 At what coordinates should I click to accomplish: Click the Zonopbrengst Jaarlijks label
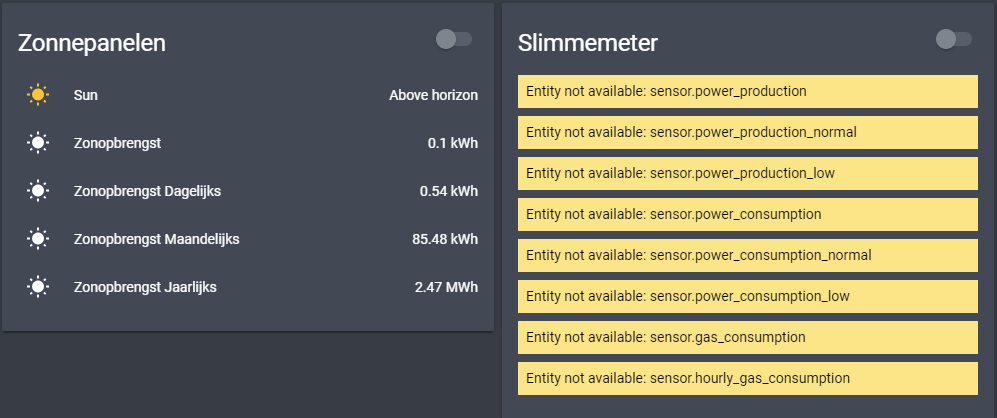(145, 287)
